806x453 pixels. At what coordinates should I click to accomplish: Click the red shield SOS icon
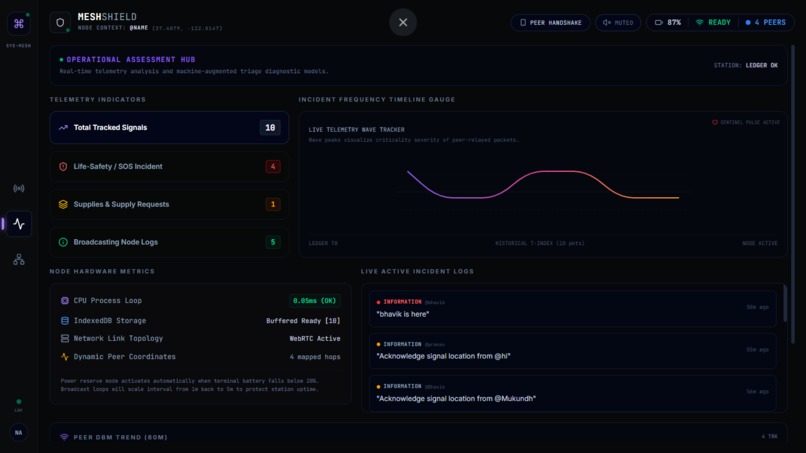[63, 167]
